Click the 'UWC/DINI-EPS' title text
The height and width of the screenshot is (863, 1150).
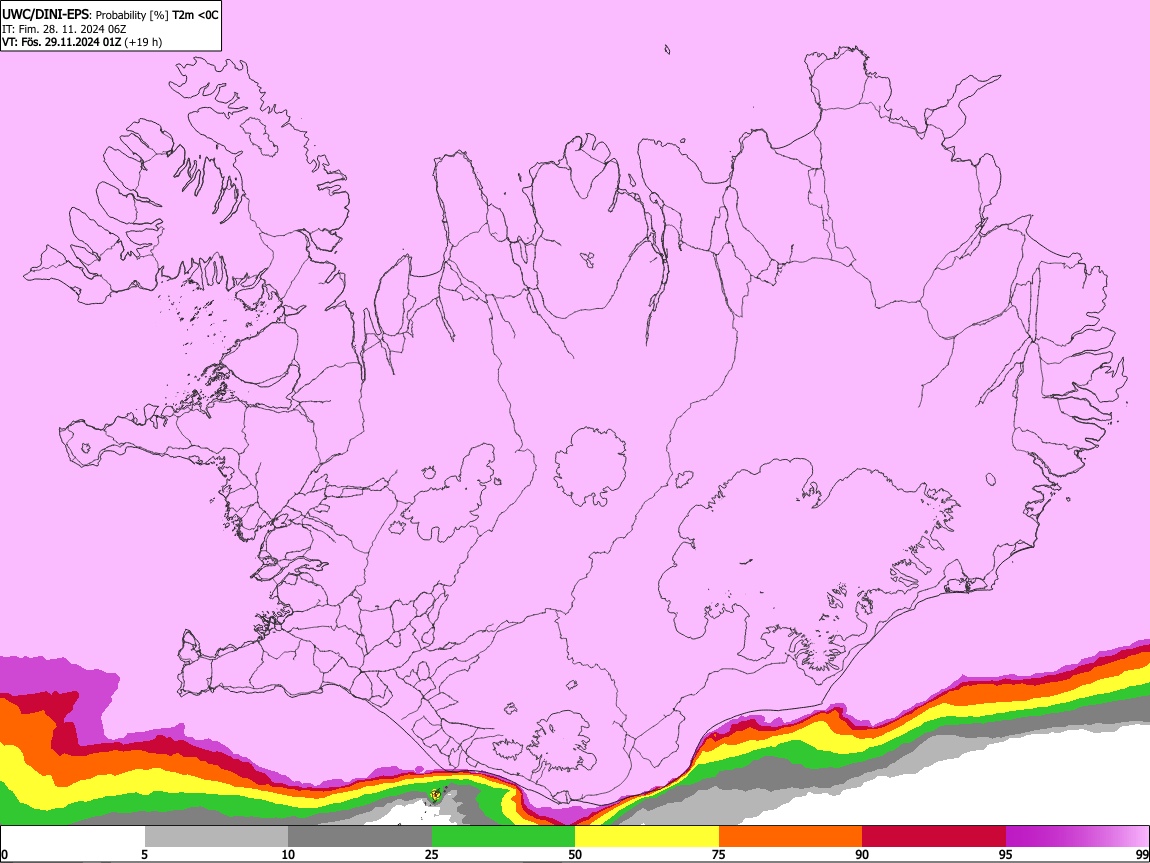pos(44,15)
